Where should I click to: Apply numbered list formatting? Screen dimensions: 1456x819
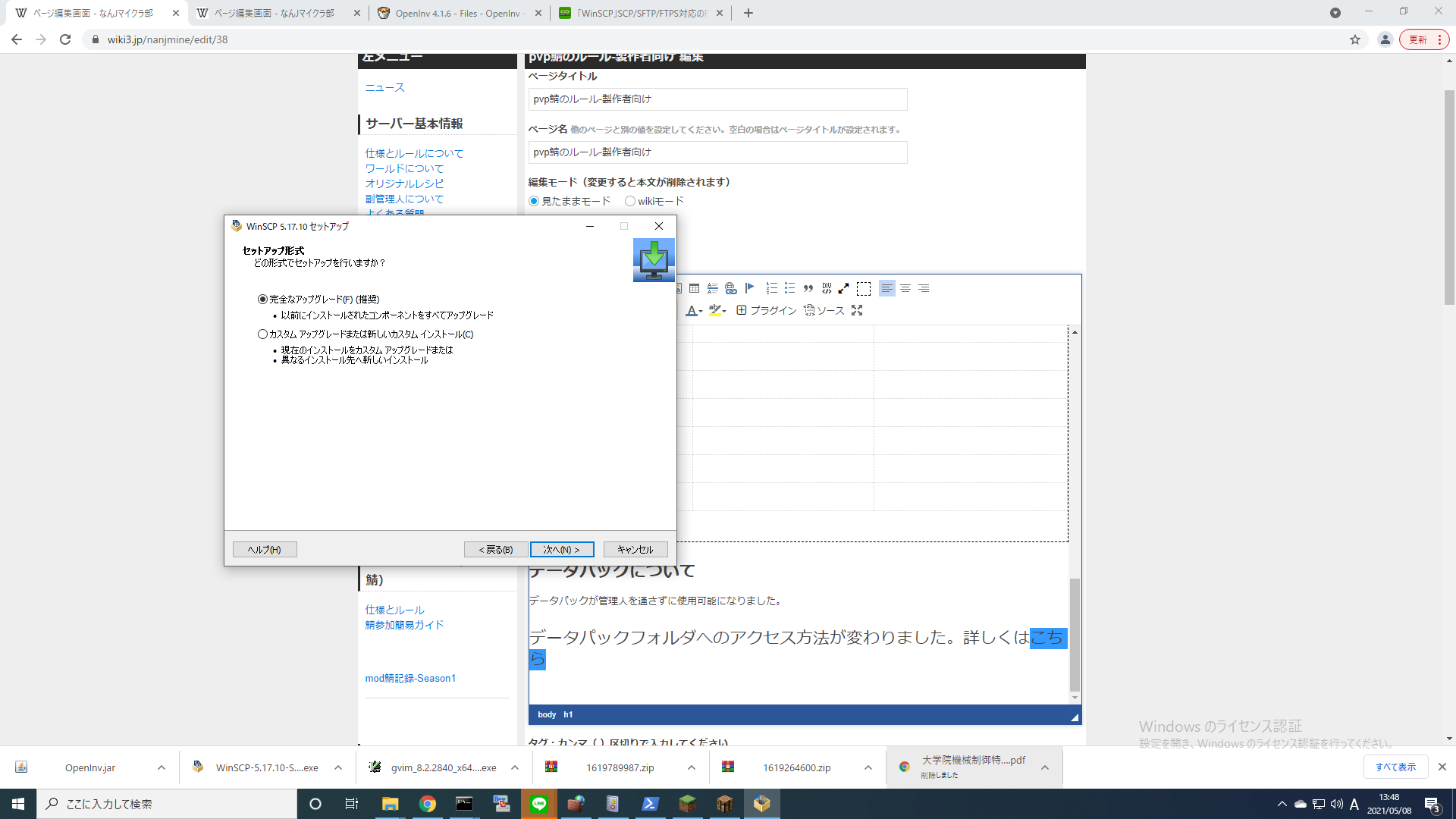(771, 288)
